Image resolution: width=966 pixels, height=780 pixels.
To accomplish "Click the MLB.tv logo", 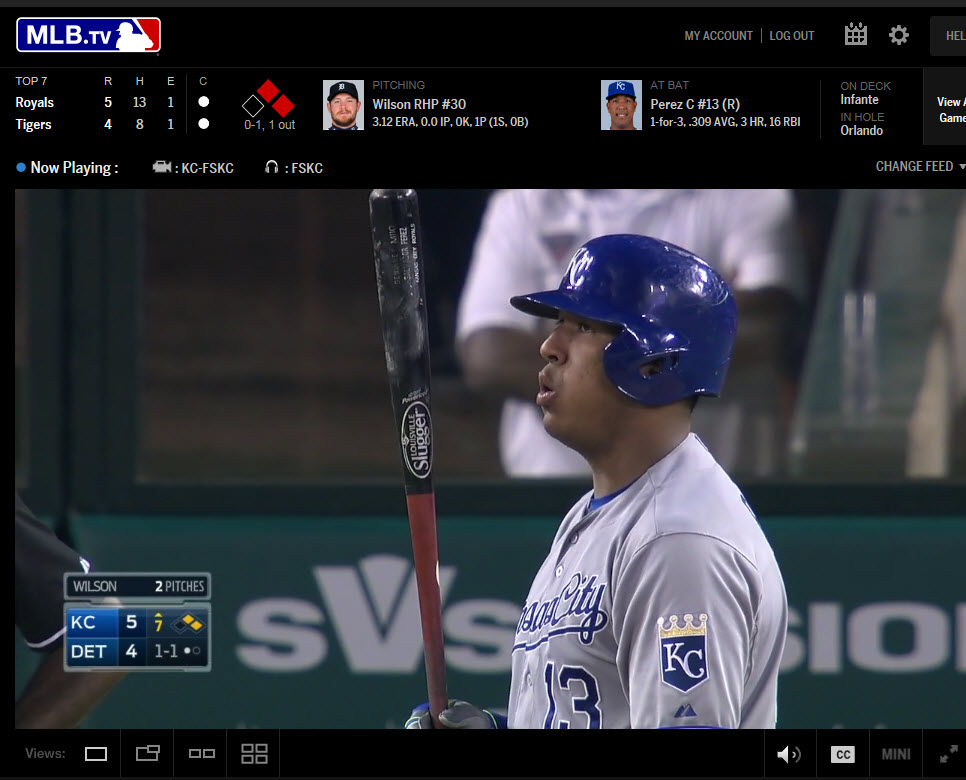I will pos(88,35).
